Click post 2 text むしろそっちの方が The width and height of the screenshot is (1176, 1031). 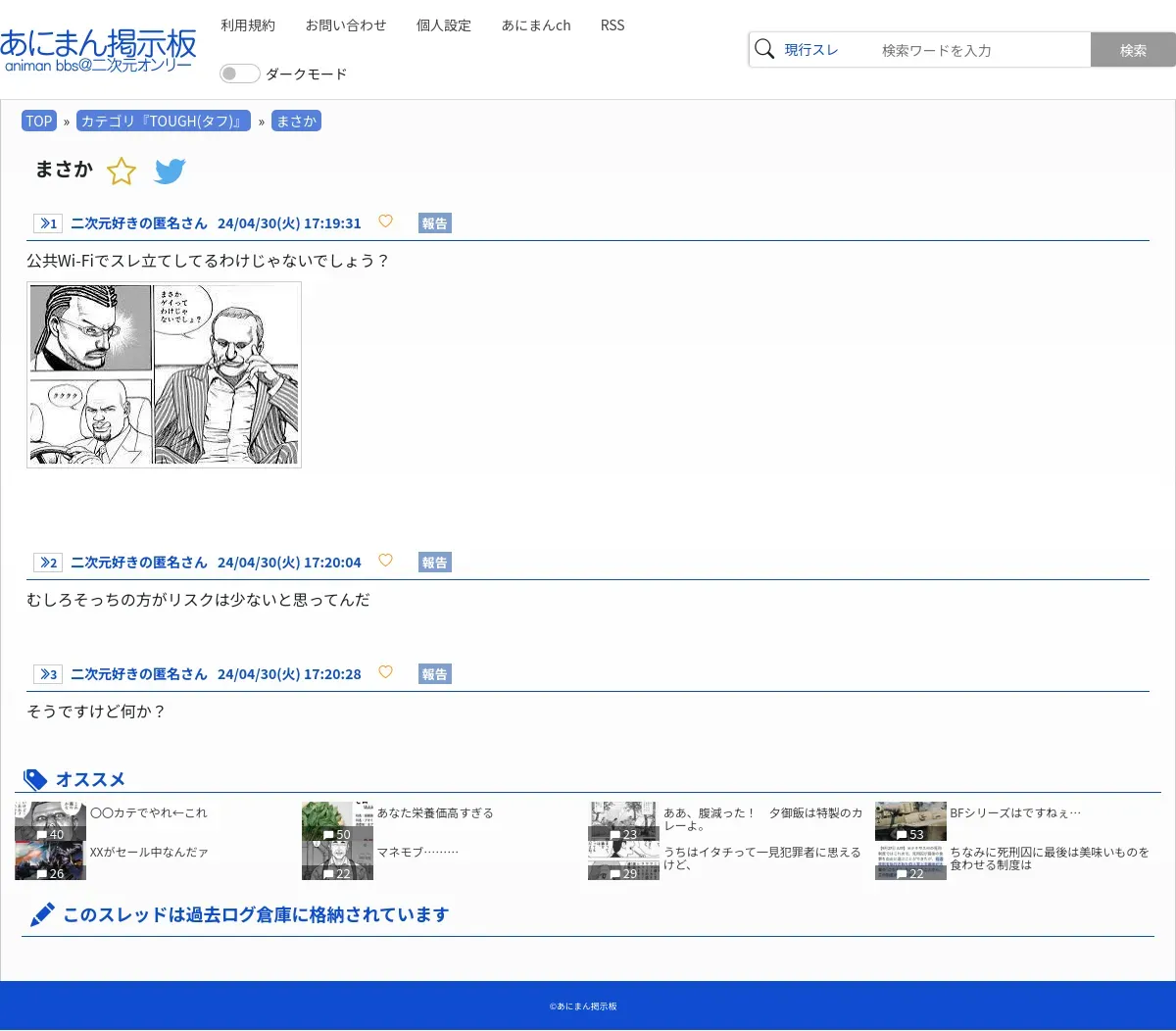coord(198,600)
